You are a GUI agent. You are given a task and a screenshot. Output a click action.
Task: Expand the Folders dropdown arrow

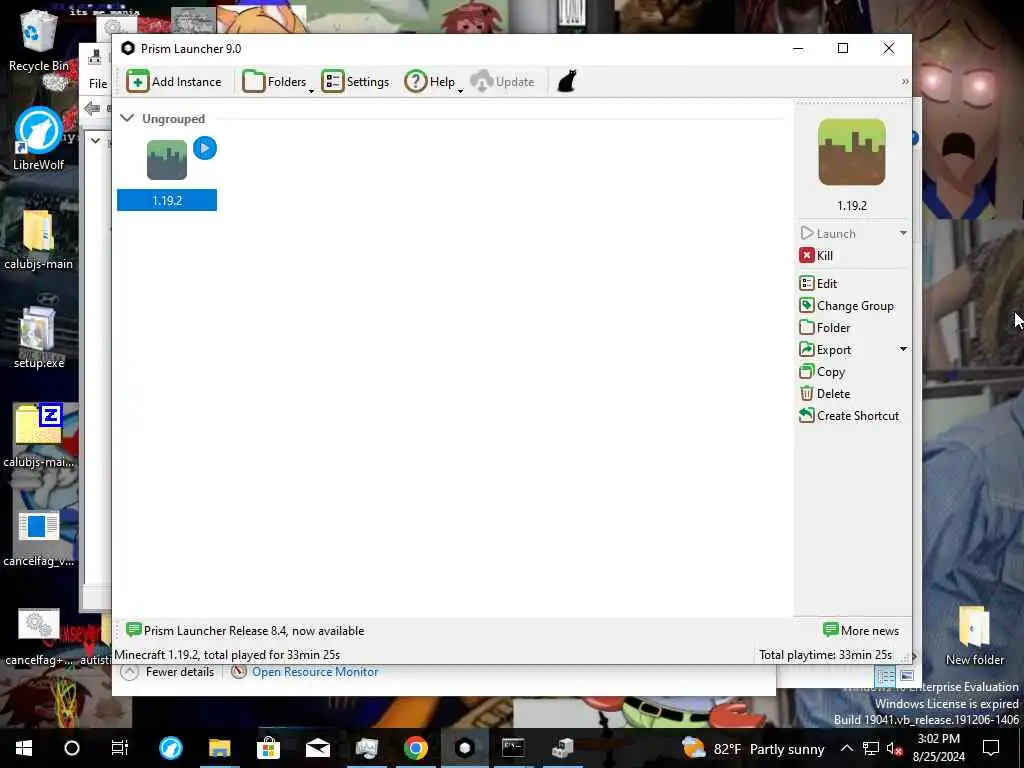point(312,90)
